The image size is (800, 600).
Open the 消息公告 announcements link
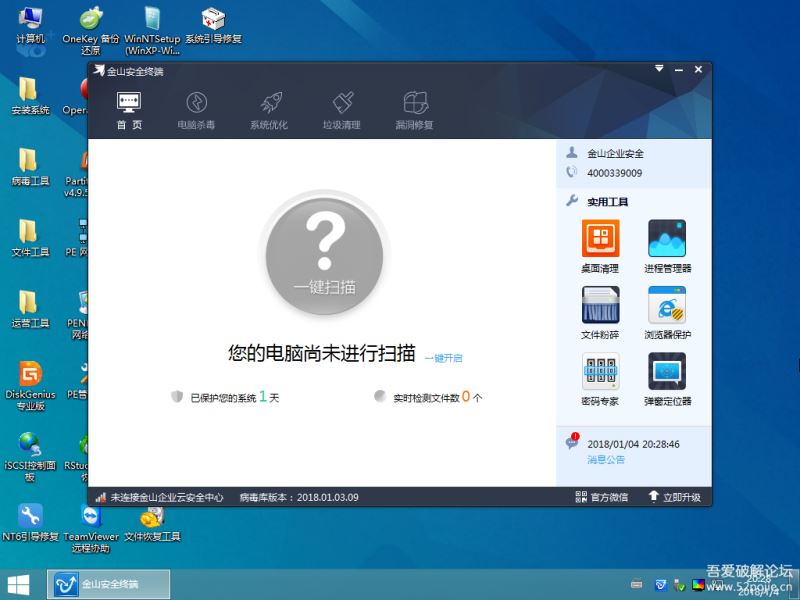[606, 460]
